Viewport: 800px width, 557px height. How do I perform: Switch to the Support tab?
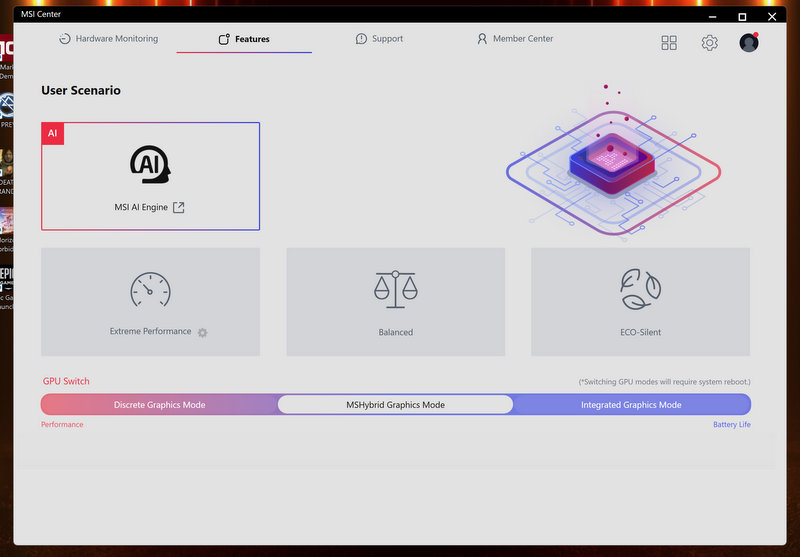point(379,39)
